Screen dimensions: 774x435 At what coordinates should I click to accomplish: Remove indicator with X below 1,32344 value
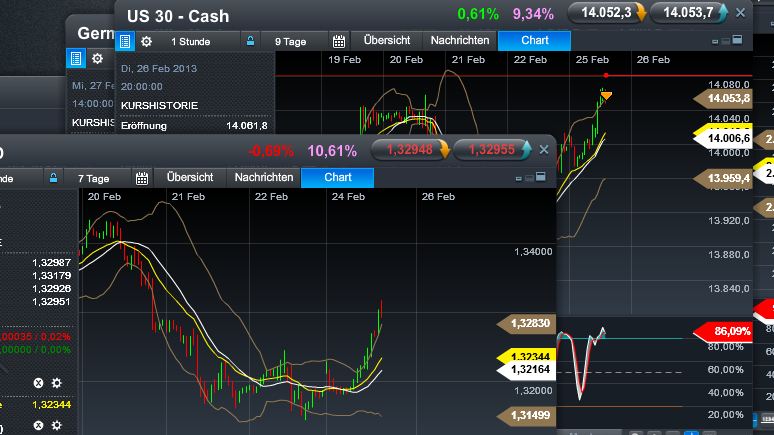[38, 426]
